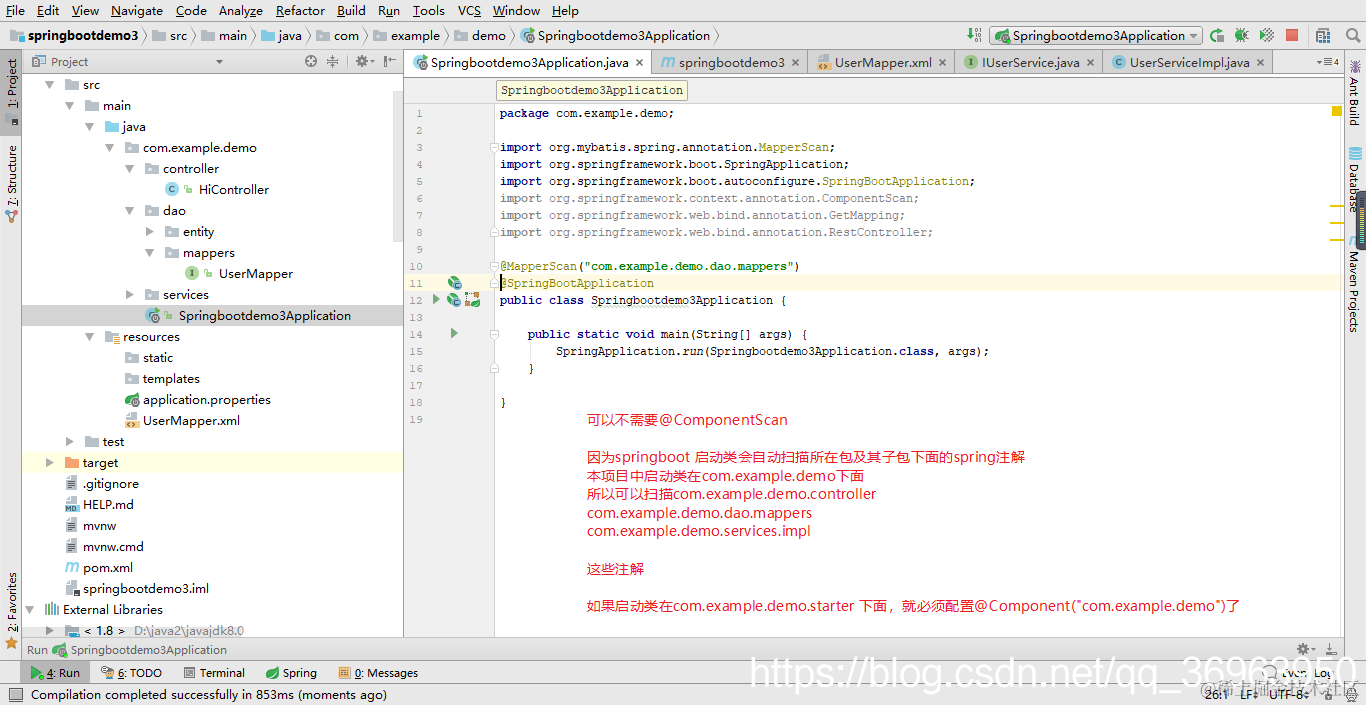Collapse the src folder

50,84
